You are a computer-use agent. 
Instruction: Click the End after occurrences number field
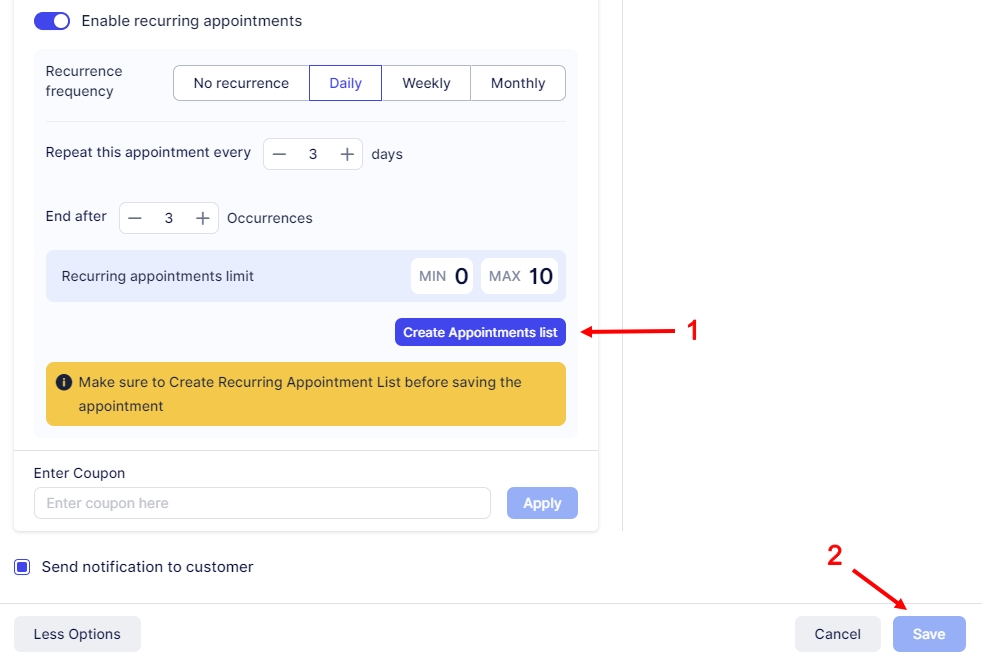169,218
